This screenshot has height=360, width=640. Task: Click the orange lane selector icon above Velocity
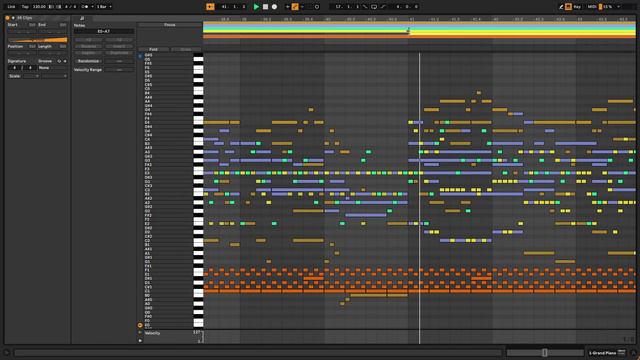tap(140, 325)
